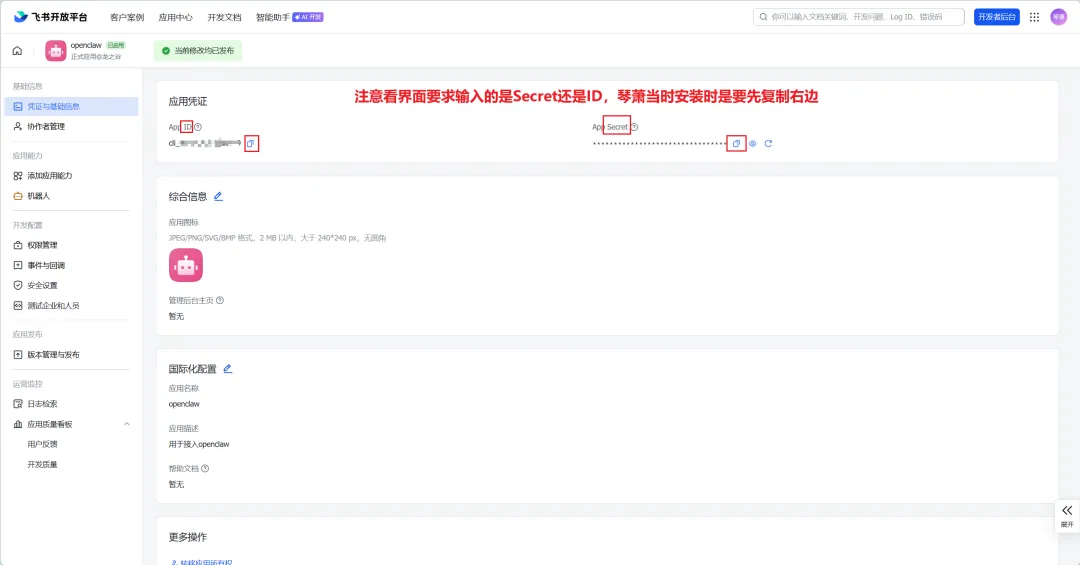
Task: Click the 用于接入openclaw description text
Action: [x=199, y=444]
